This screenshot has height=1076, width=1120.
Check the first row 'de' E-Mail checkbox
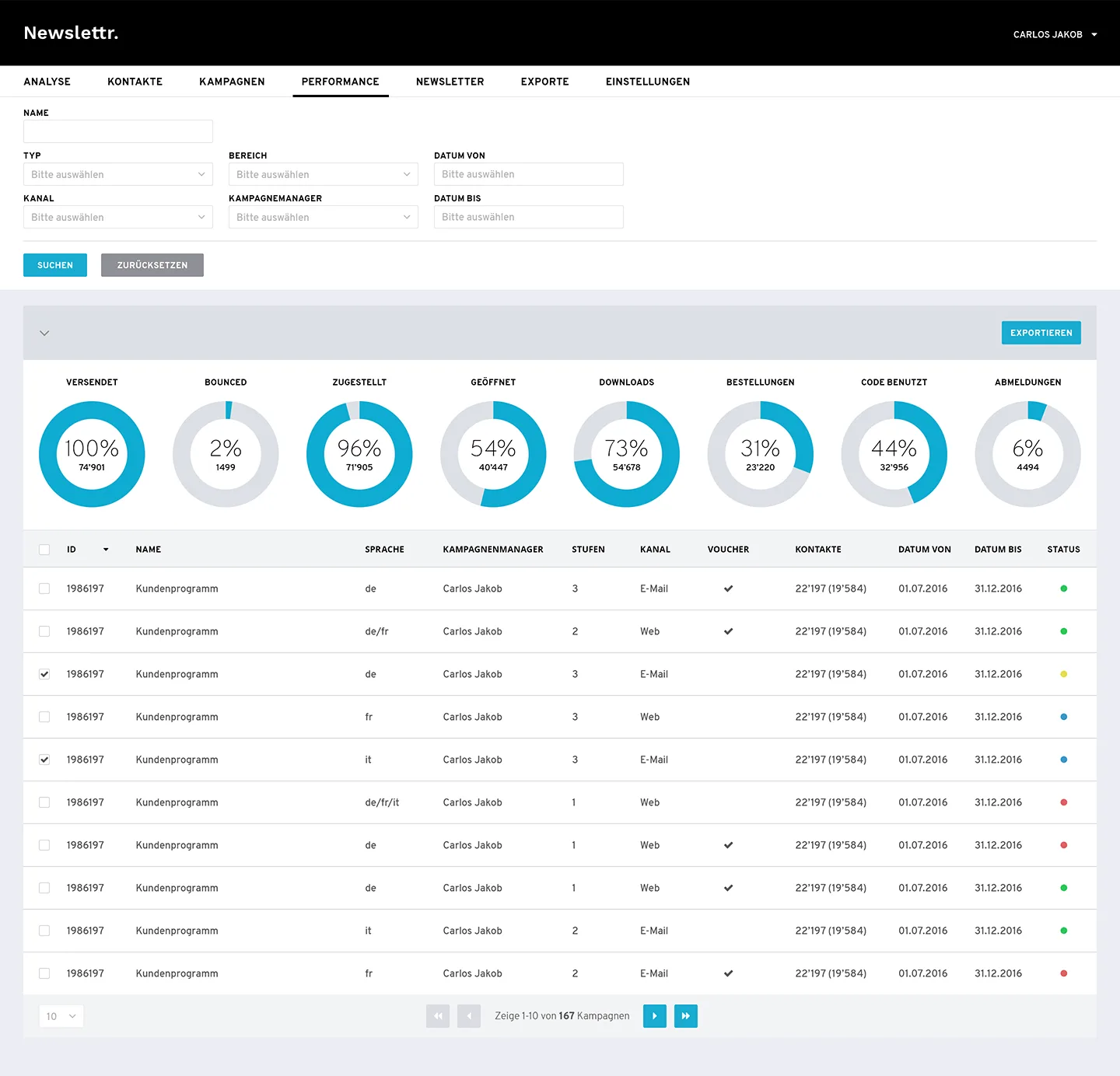click(x=44, y=589)
